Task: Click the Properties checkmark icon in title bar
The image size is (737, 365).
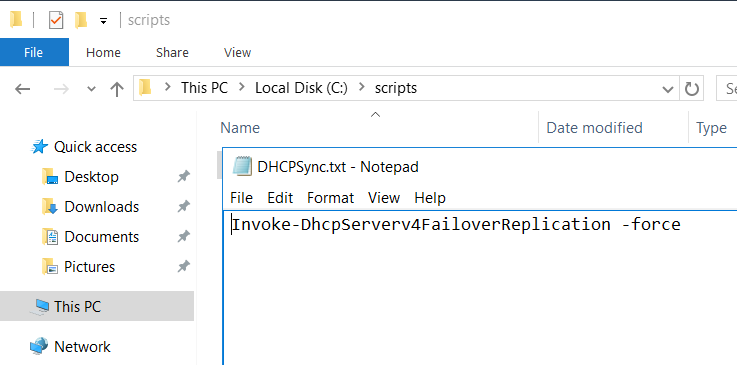Action: [56, 20]
